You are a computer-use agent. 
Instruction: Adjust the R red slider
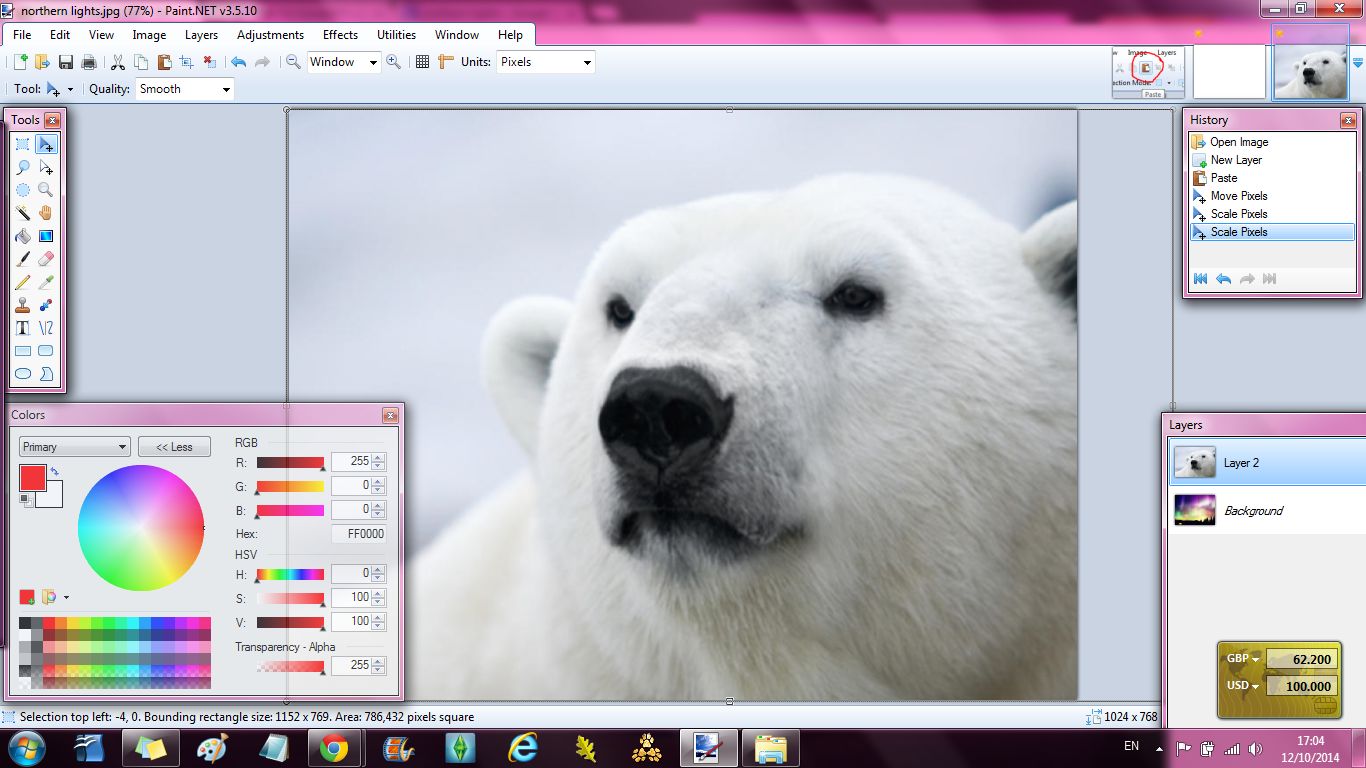point(290,462)
